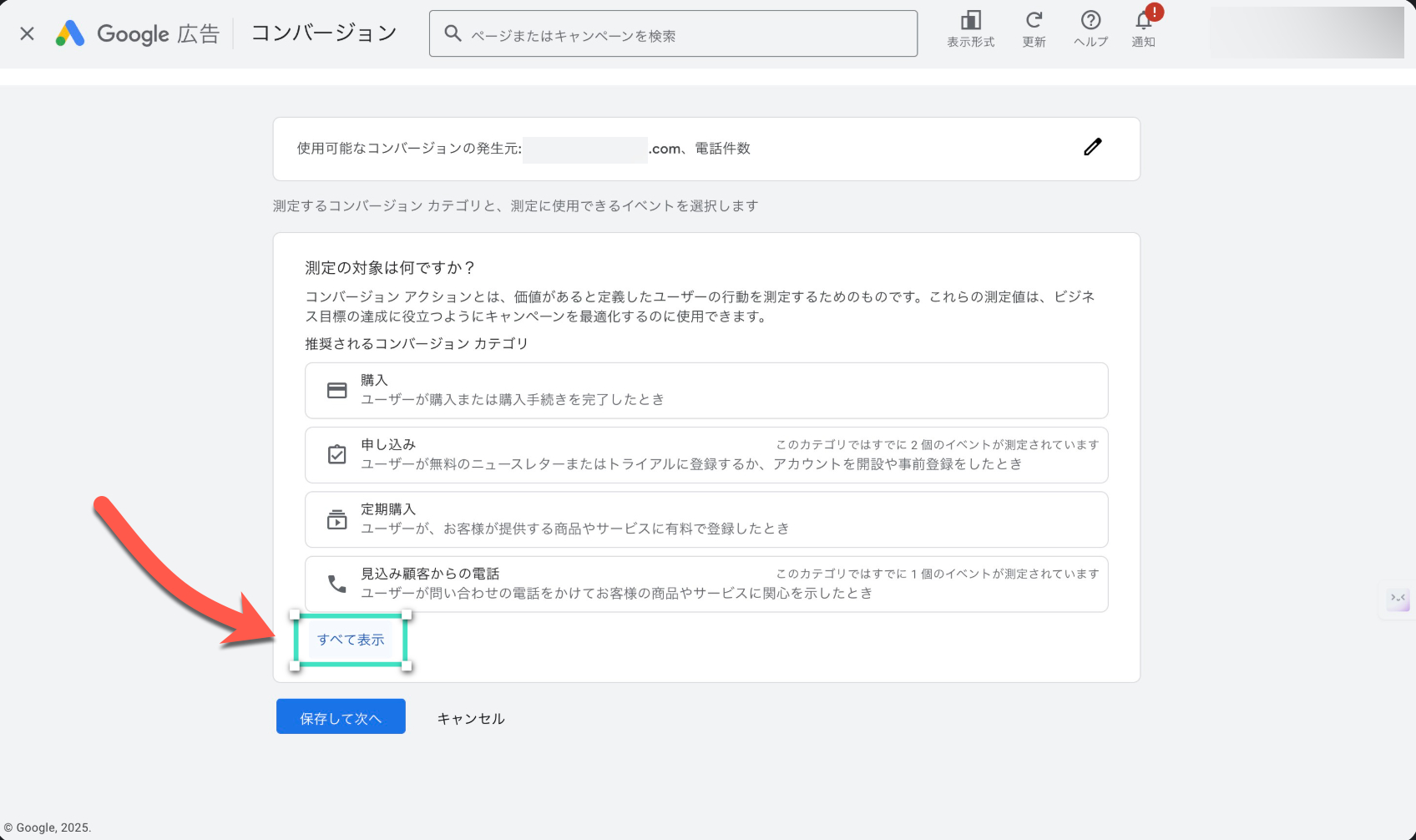Select the 見込み顧客からの電話 category
Image resolution: width=1416 pixels, height=840 pixels.
[x=706, y=583]
